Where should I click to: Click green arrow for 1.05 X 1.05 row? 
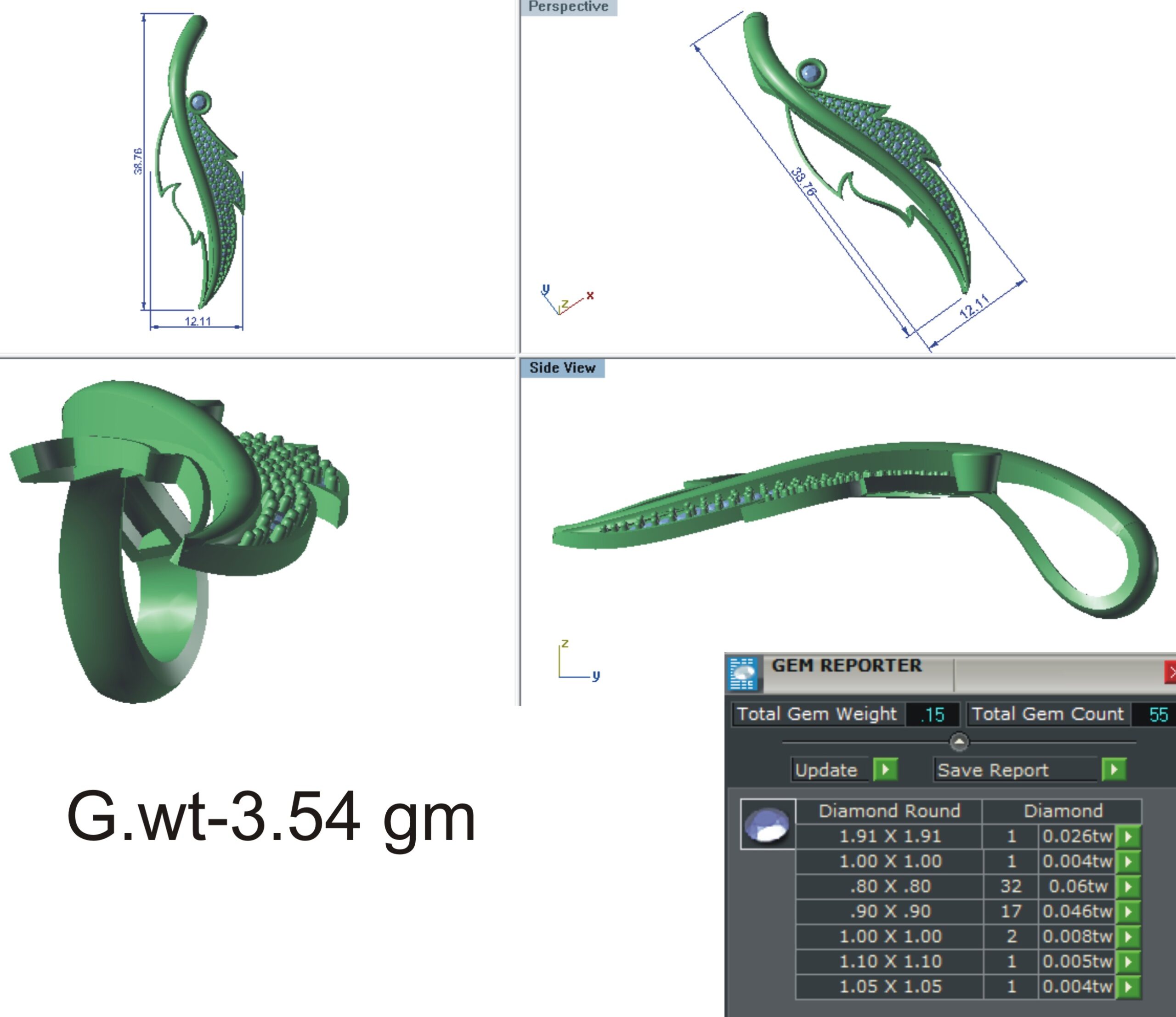point(1128,987)
